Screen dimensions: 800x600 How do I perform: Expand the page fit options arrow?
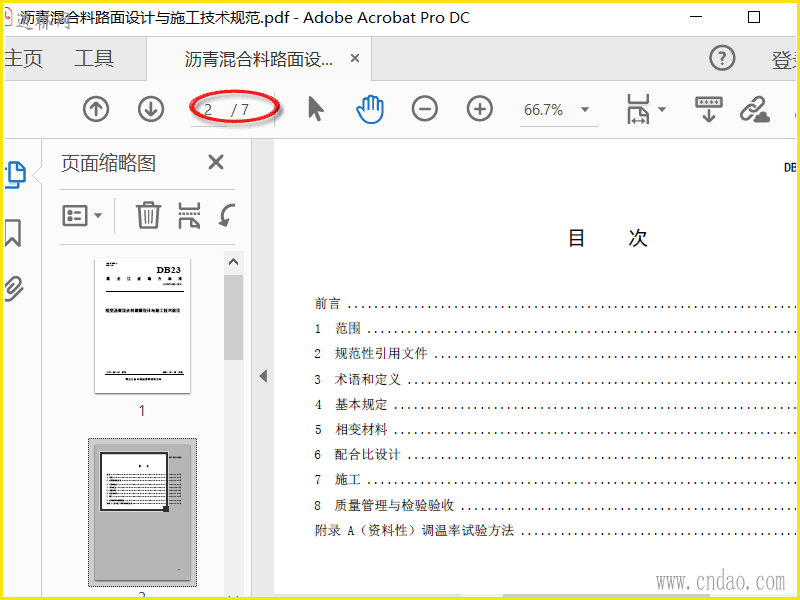(662, 109)
